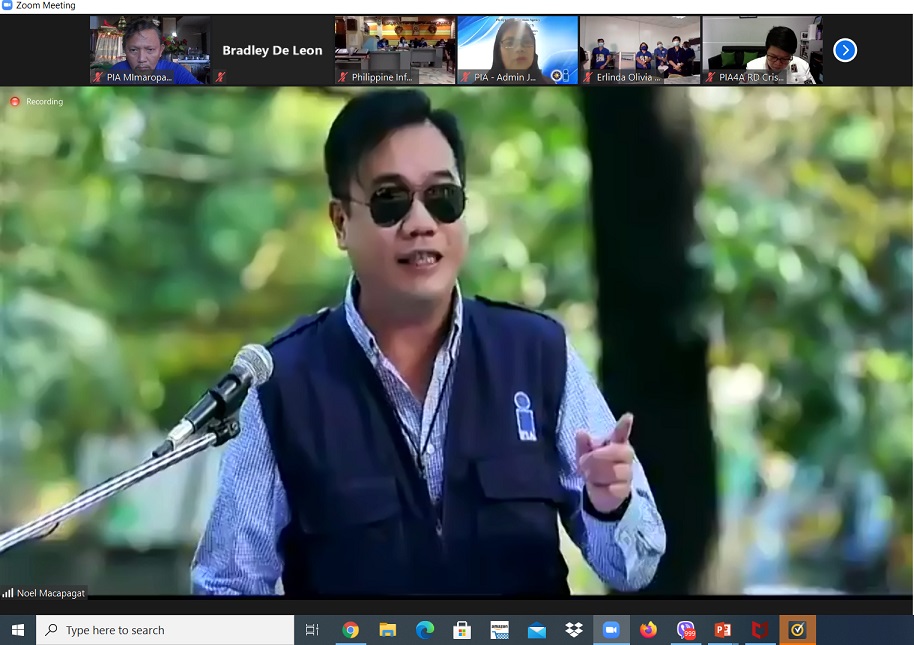This screenshot has height=645, width=914.
Task: Click the PIA - Admin participant thumbnail
Action: [517, 50]
